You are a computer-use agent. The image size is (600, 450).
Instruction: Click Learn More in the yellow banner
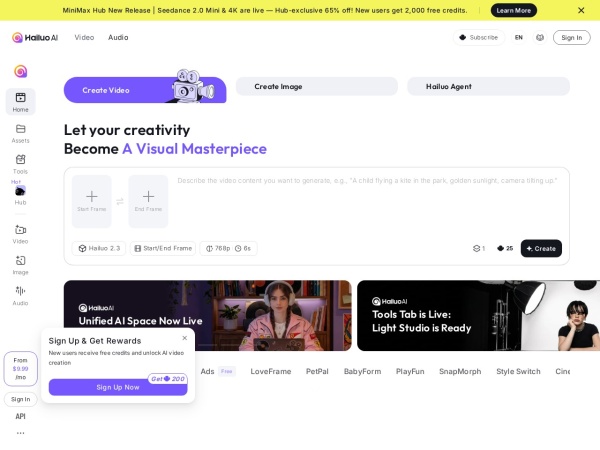click(x=514, y=10)
